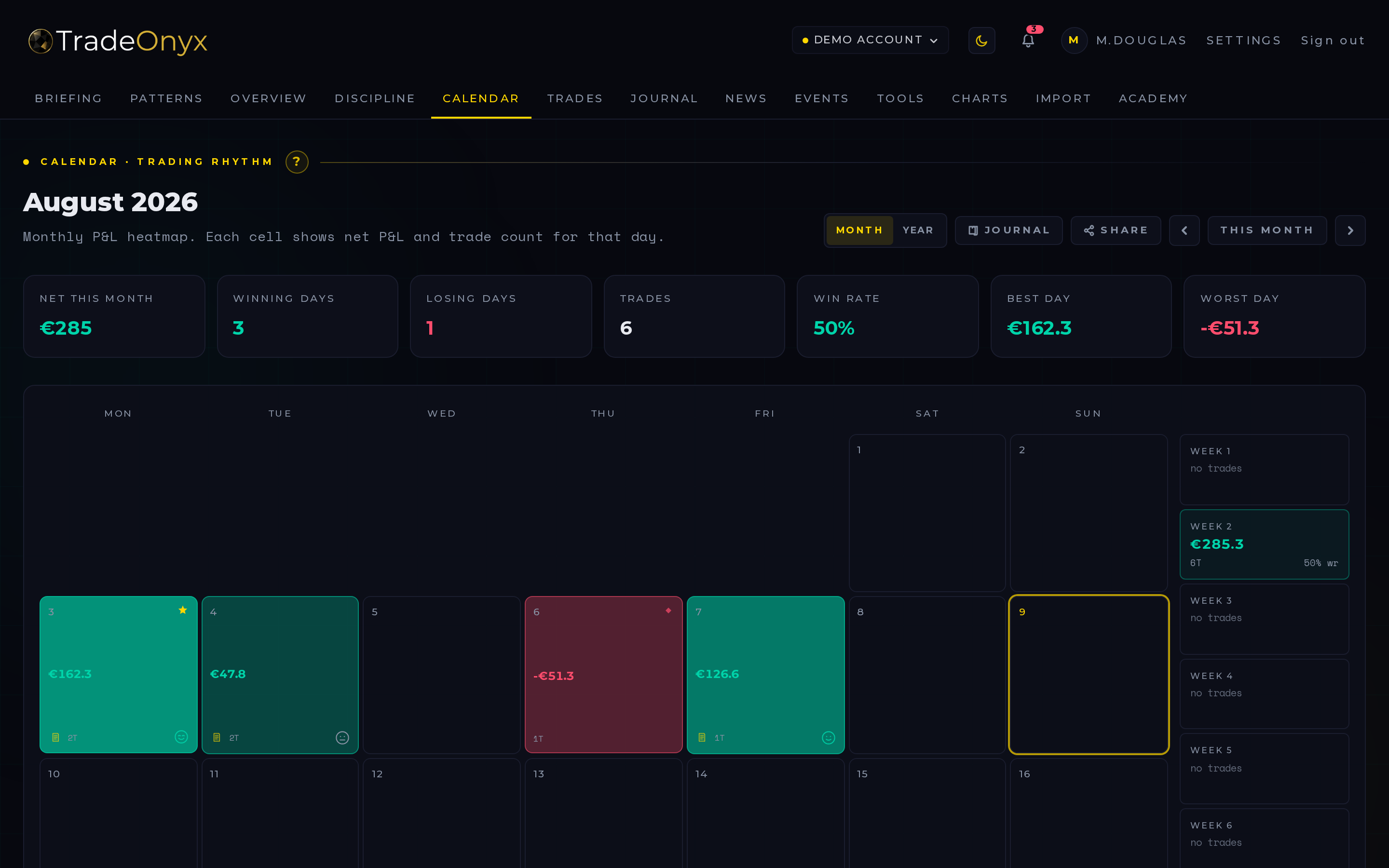Switch to Month view
1389x868 pixels.
(859, 230)
